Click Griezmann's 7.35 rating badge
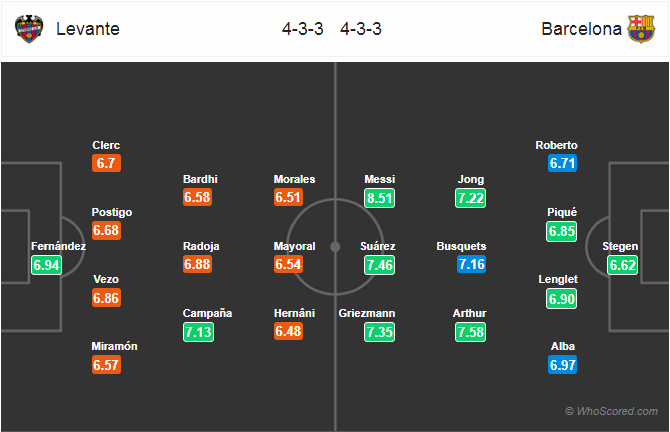The height and width of the screenshot is (432, 670). coord(379,332)
